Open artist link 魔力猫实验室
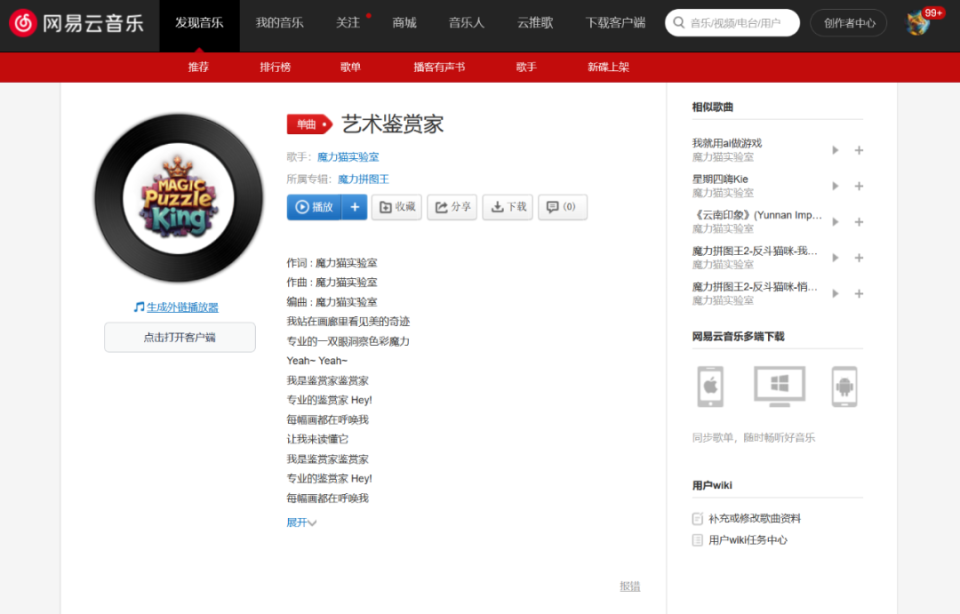 click(x=348, y=157)
